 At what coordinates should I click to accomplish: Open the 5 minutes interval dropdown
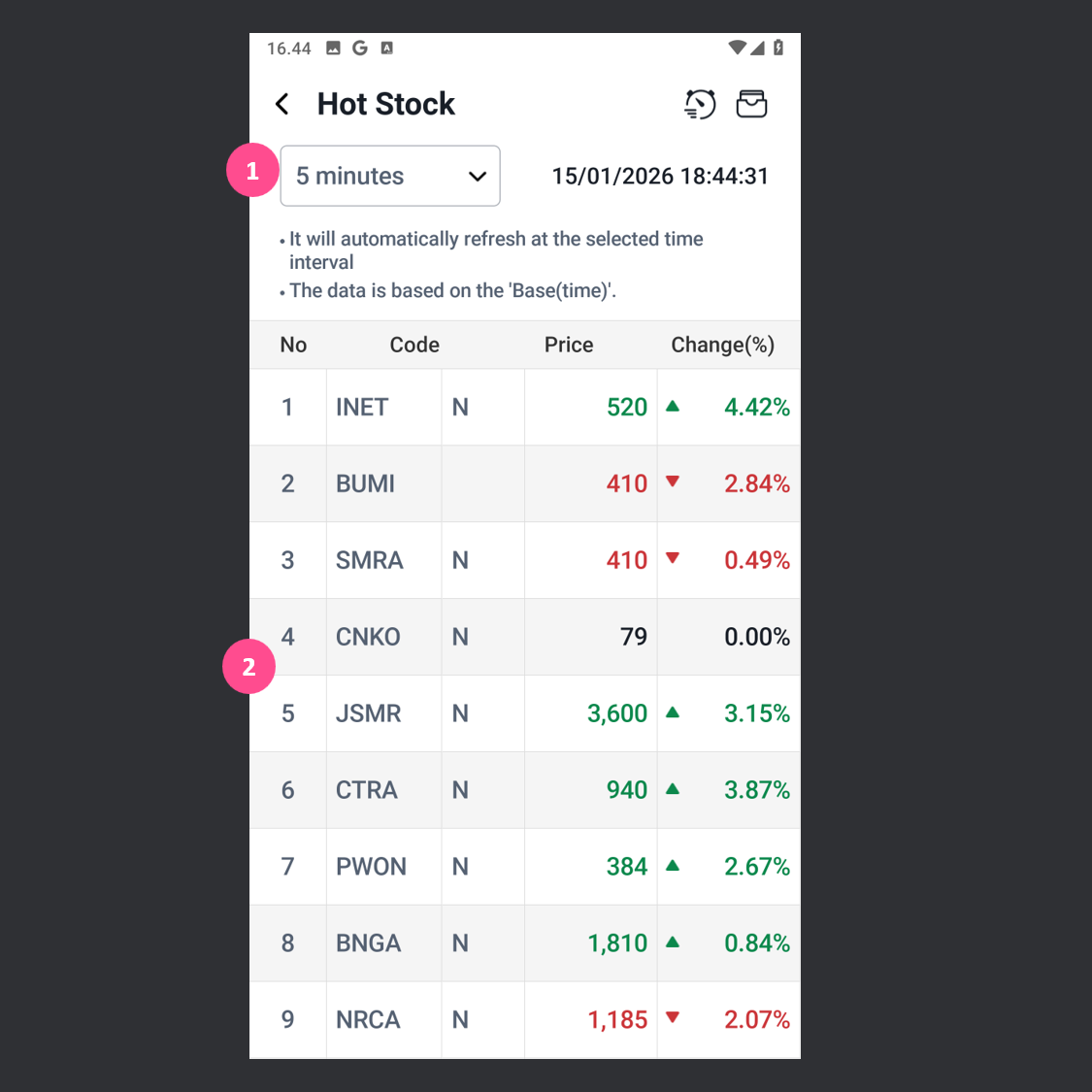coord(389,176)
